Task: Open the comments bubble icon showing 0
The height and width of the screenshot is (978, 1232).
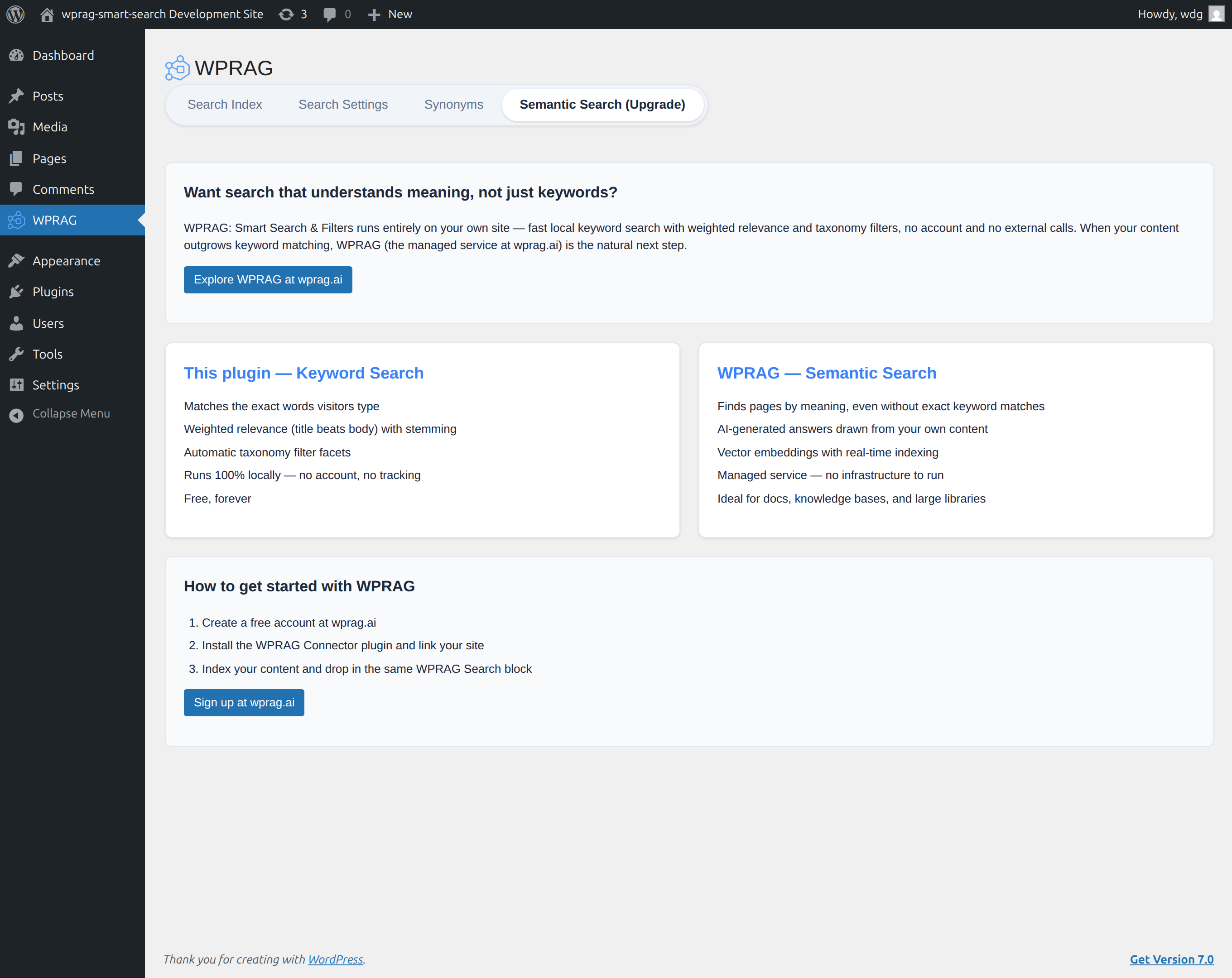Action: [329, 14]
